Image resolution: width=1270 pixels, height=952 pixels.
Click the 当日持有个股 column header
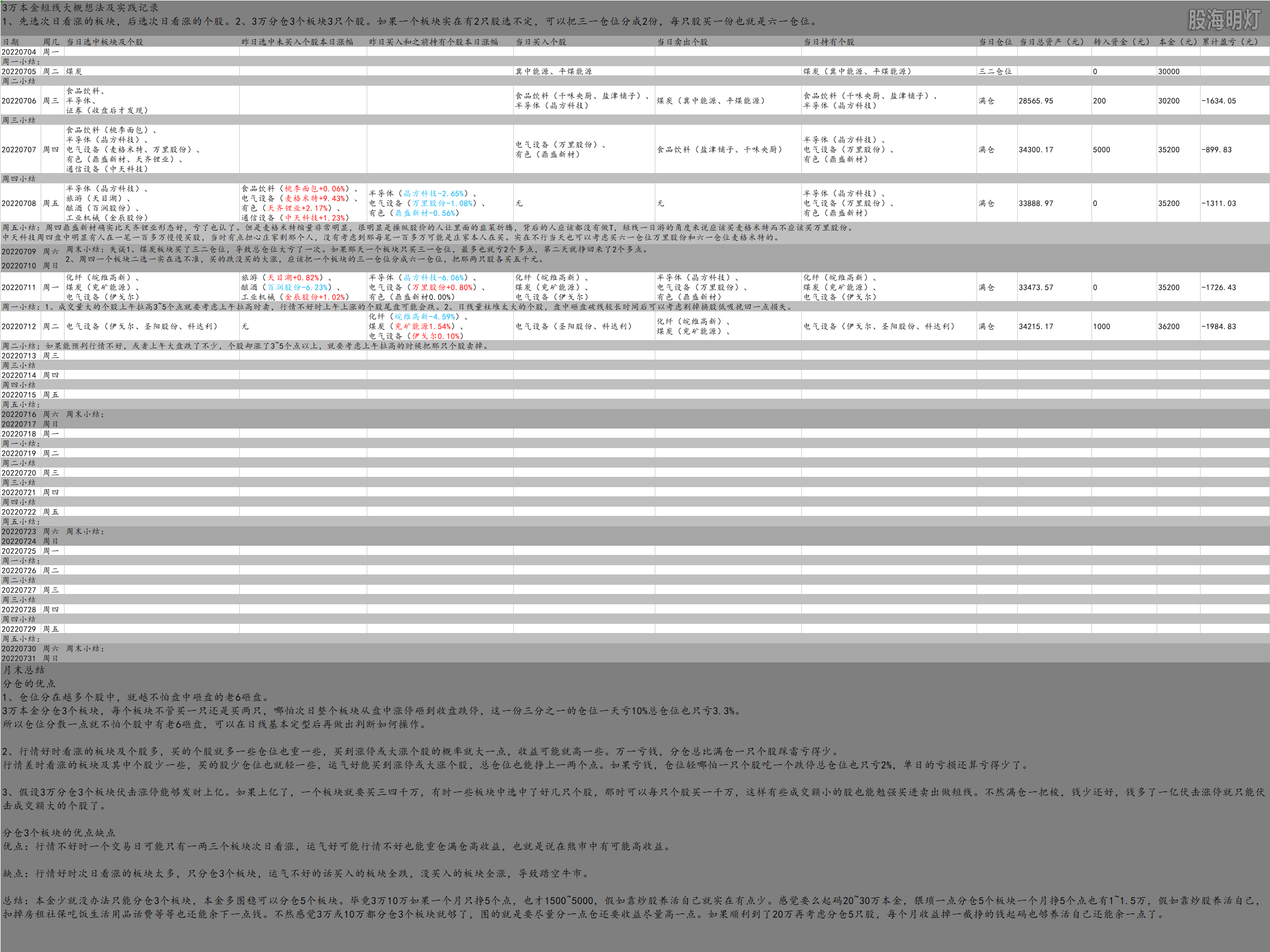tap(828, 42)
